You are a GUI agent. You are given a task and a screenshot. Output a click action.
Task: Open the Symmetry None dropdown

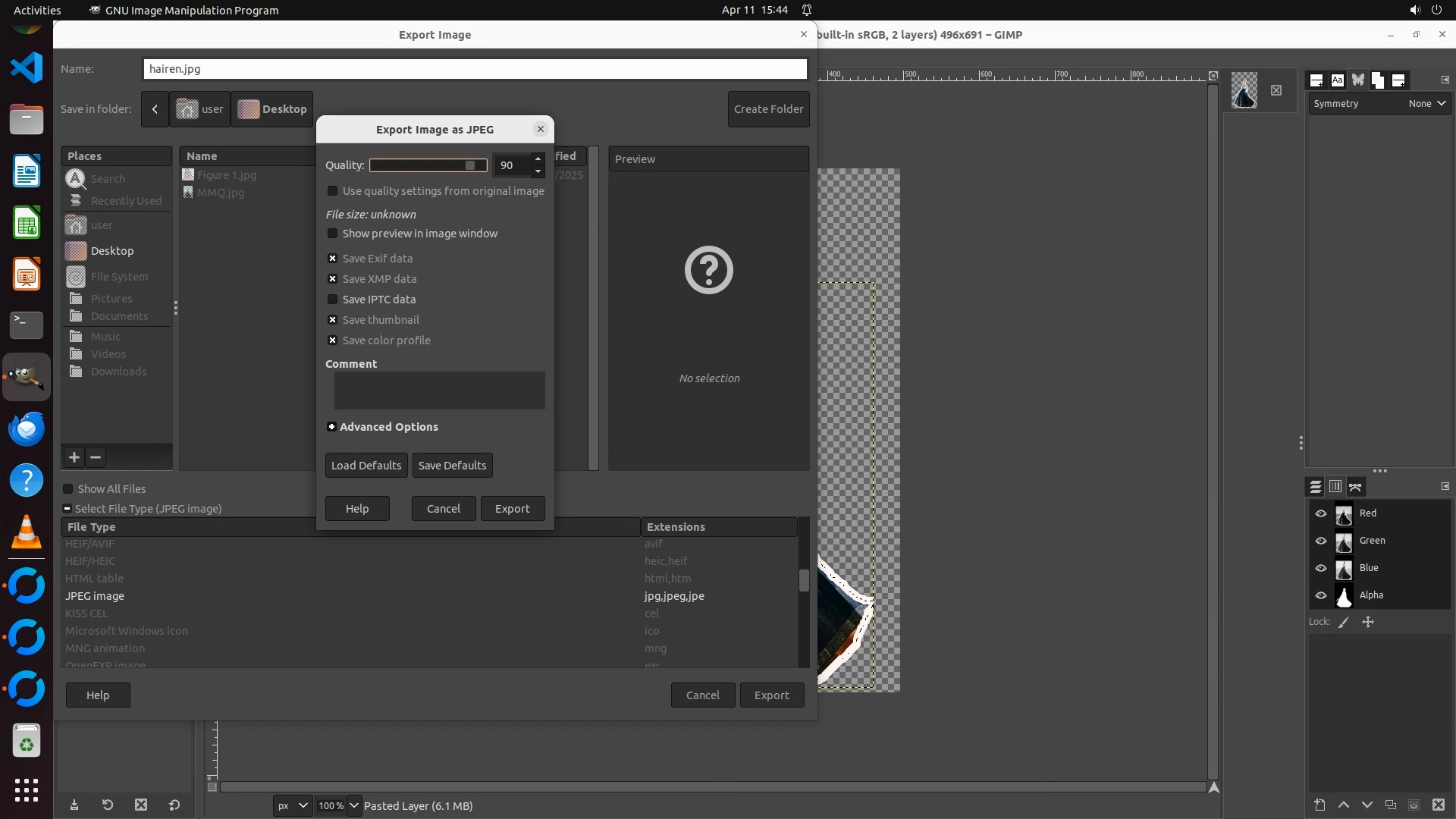1426,104
